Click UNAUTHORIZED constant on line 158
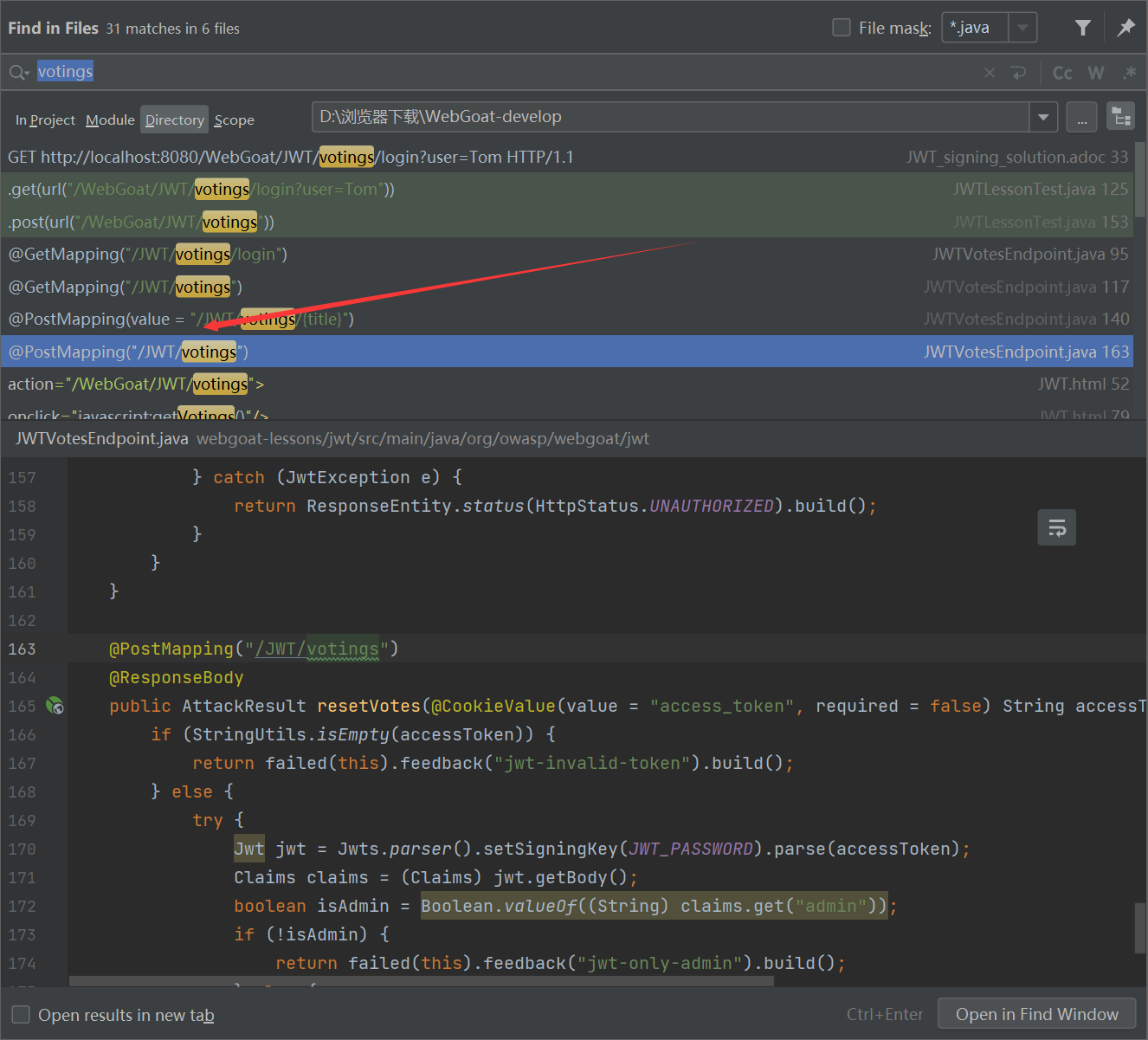The image size is (1148, 1040). coord(712,506)
